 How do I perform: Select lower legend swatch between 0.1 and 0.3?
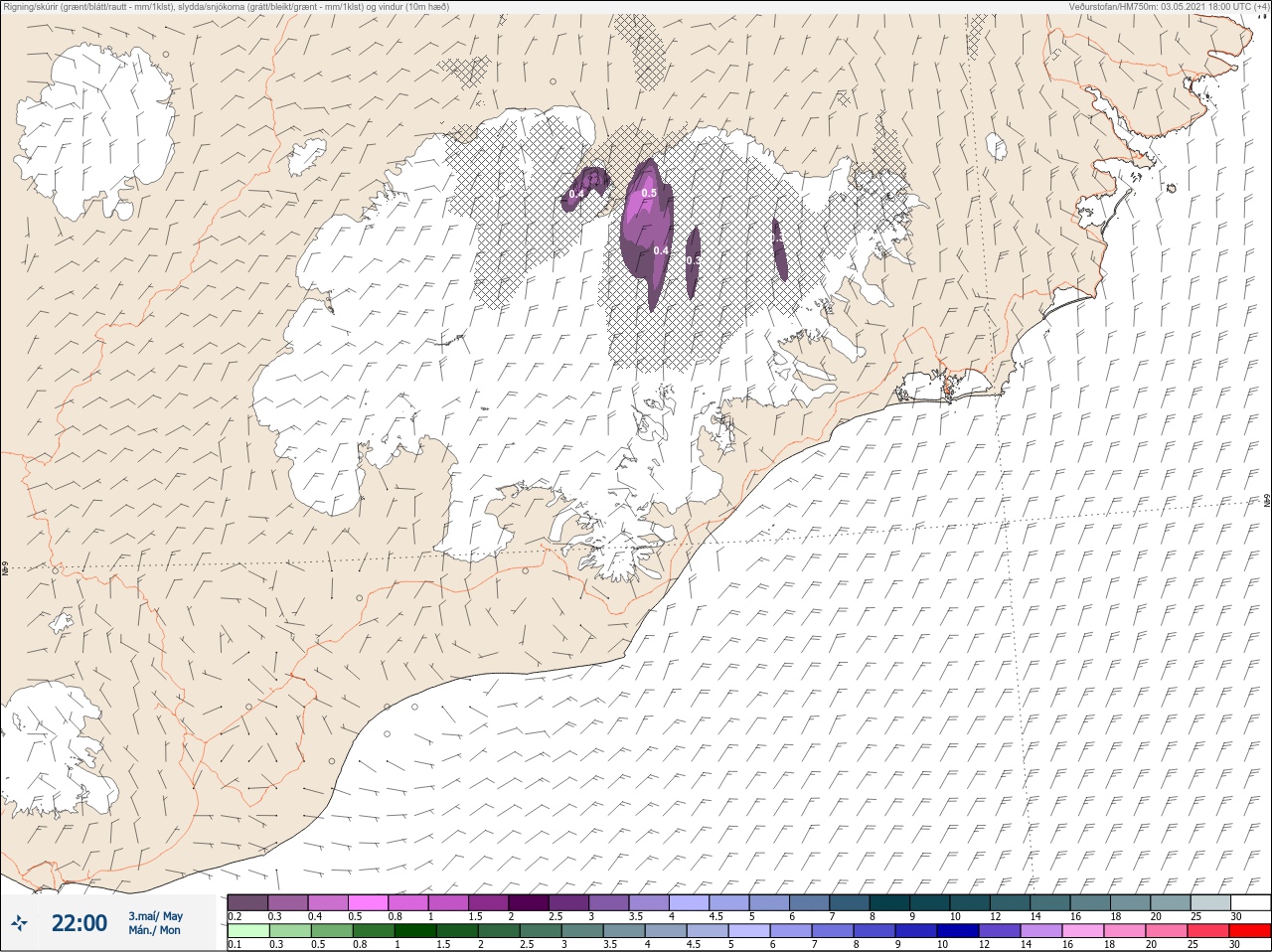pyautogui.click(x=247, y=931)
